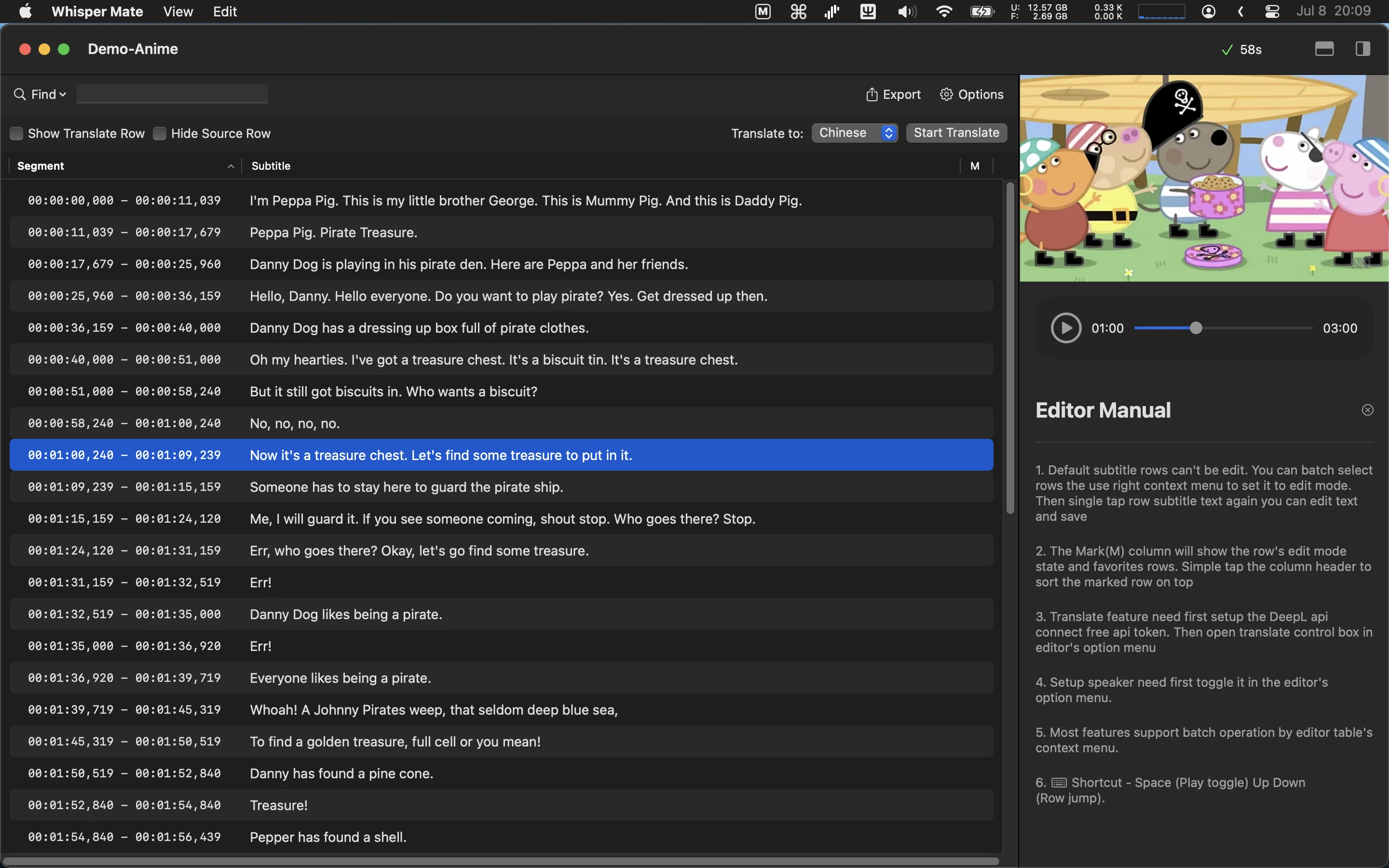This screenshot has width=1389, height=868.
Task: Select row "To find a golden treasure"
Action: pos(501,741)
